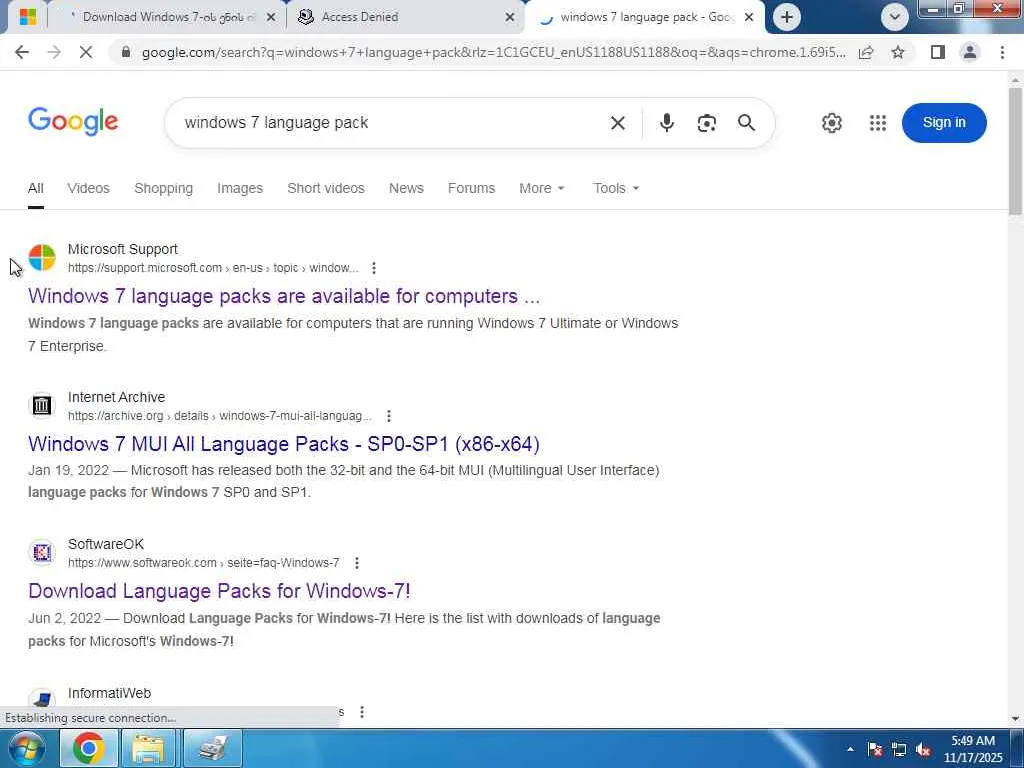Image resolution: width=1024 pixels, height=768 pixels.
Task: Click the browser forward arrow
Action: (54, 52)
